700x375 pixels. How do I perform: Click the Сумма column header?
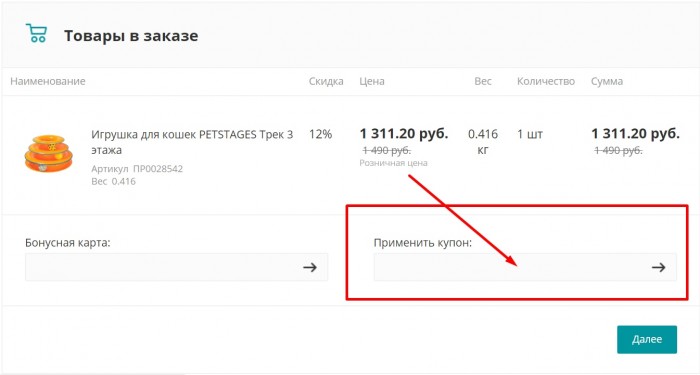[x=607, y=81]
